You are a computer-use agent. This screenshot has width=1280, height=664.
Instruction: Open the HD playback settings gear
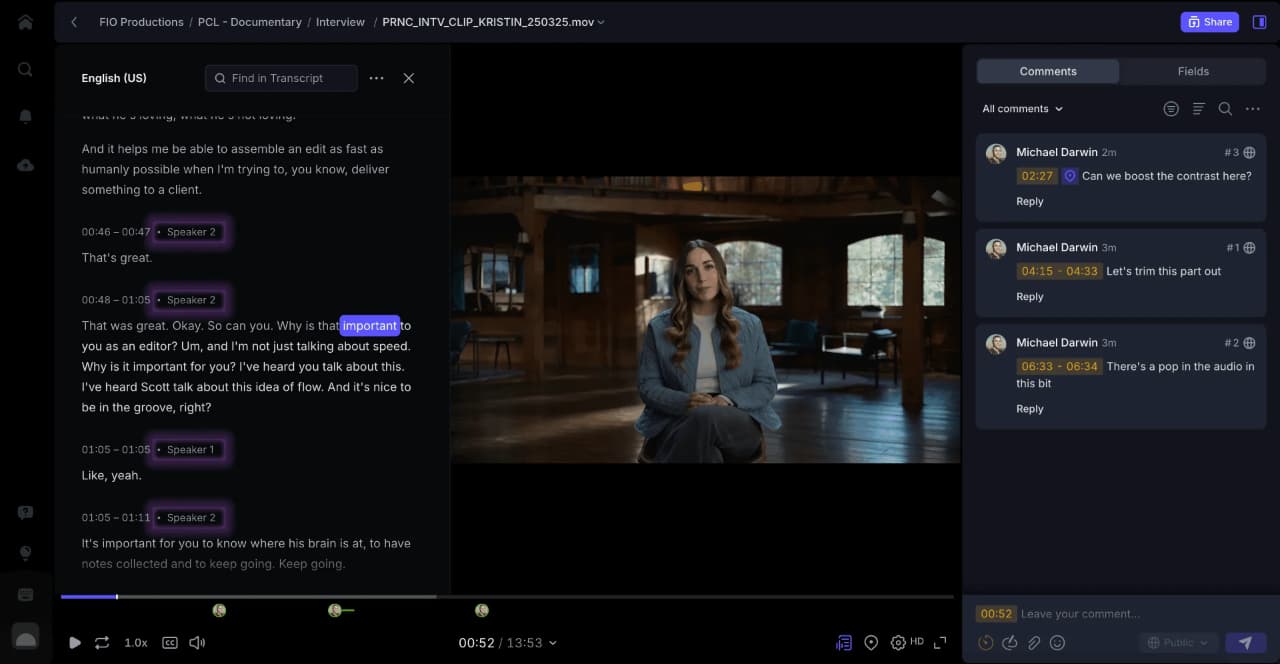tap(898, 643)
